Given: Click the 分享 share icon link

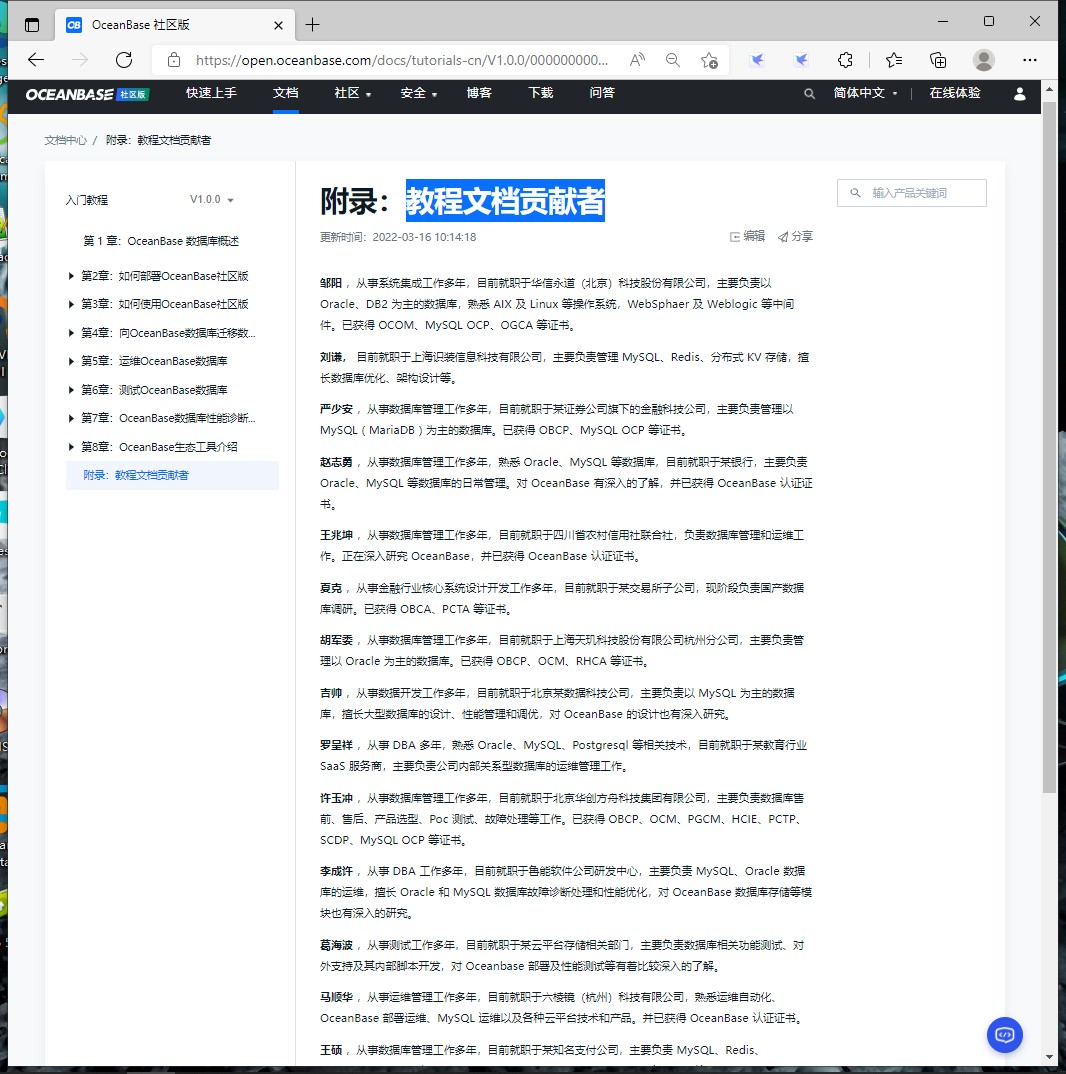Looking at the screenshot, I should pos(795,236).
